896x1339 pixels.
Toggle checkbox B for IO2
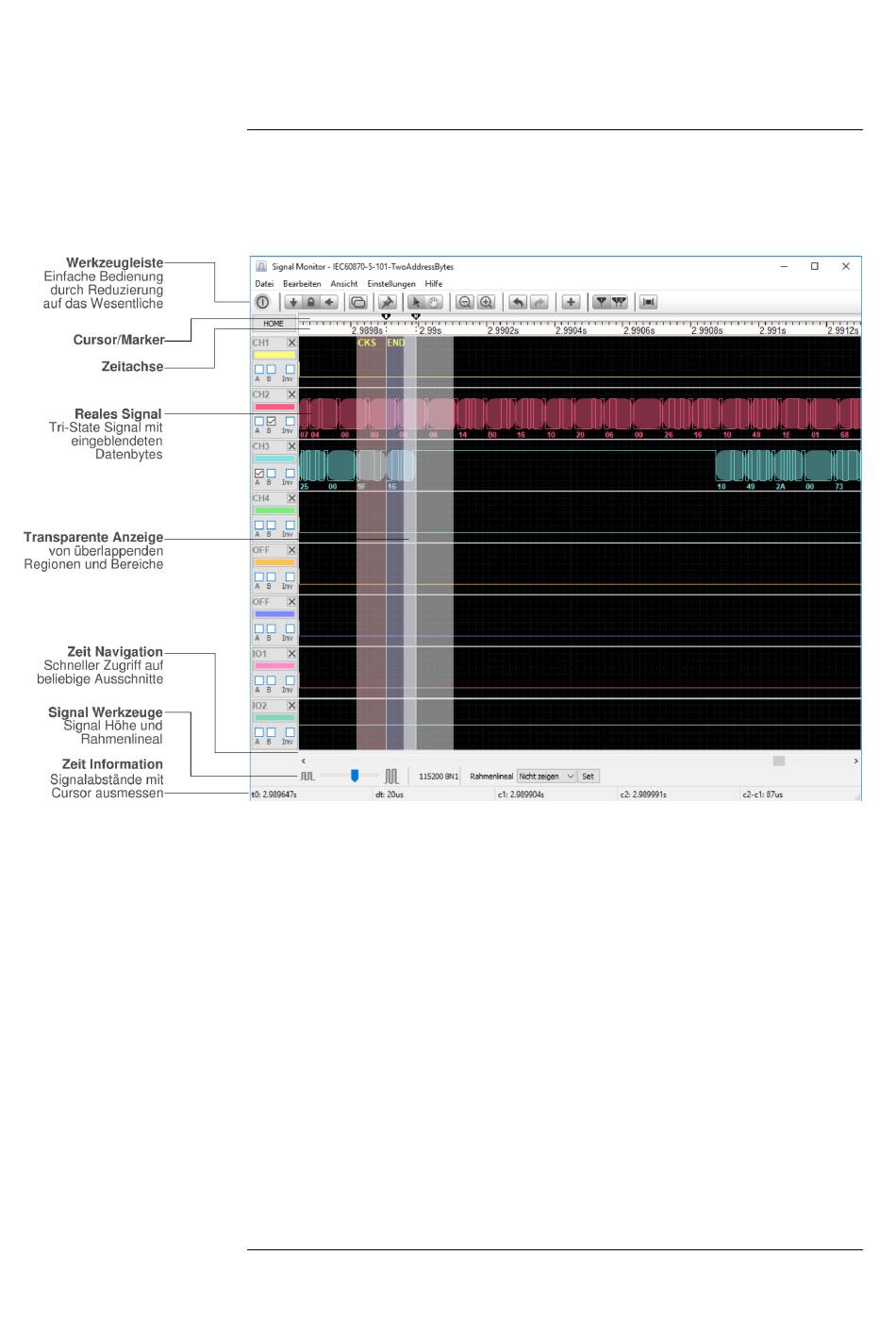[271, 731]
